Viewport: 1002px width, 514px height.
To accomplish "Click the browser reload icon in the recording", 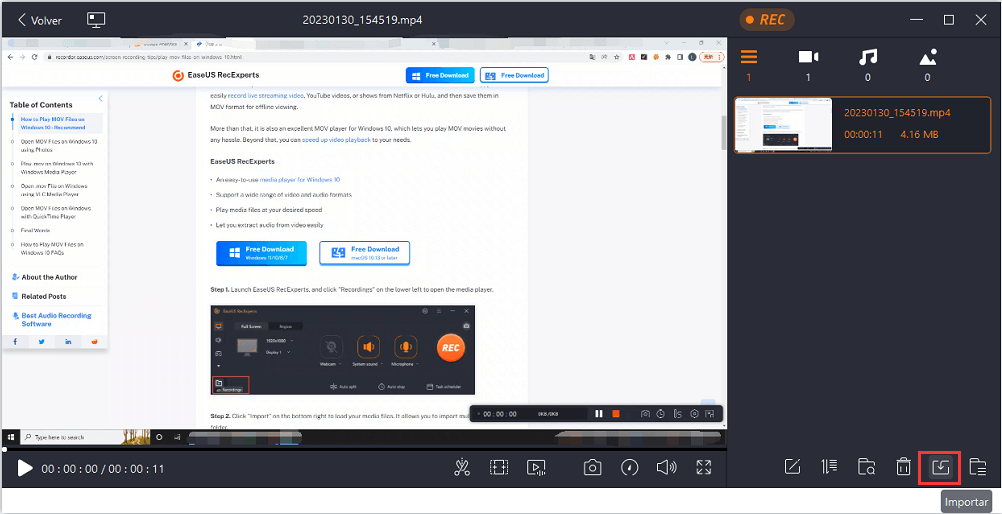I will pyautogui.click(x=34, y=57).
